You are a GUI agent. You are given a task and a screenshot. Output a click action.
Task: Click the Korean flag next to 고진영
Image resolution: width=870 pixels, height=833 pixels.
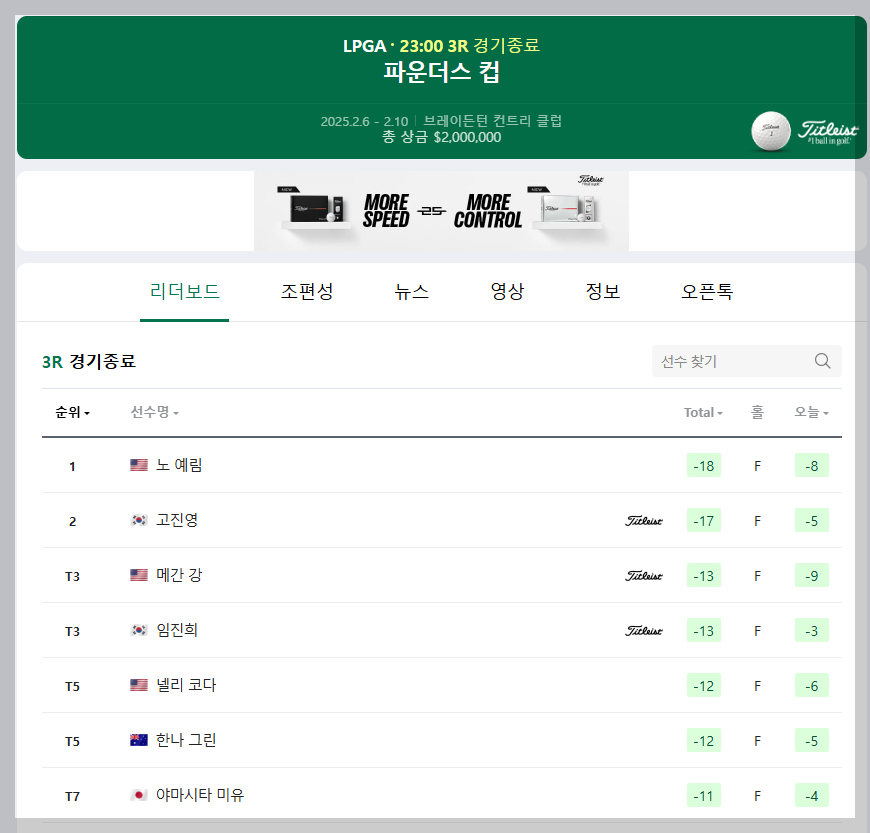click(139, 520)
